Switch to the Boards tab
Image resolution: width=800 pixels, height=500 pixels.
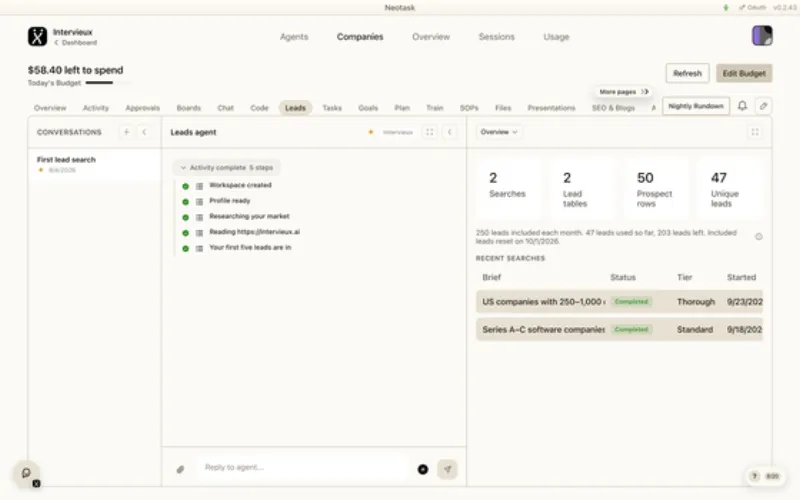click(x=189, y=108)
